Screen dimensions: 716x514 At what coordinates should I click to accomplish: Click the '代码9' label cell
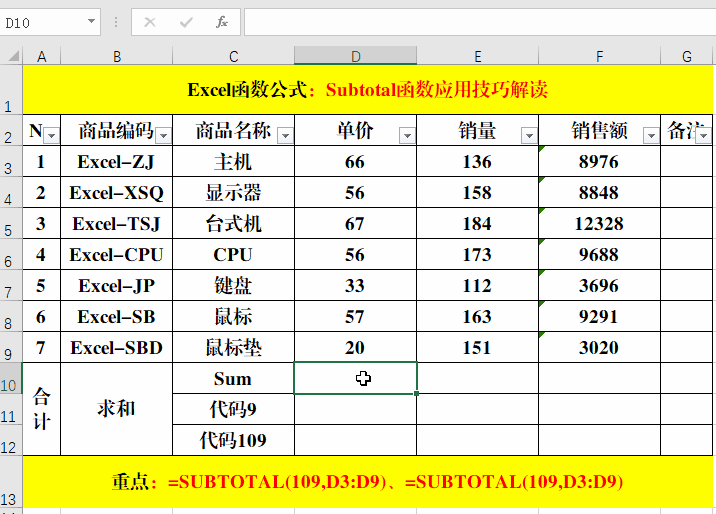point(233,409)
